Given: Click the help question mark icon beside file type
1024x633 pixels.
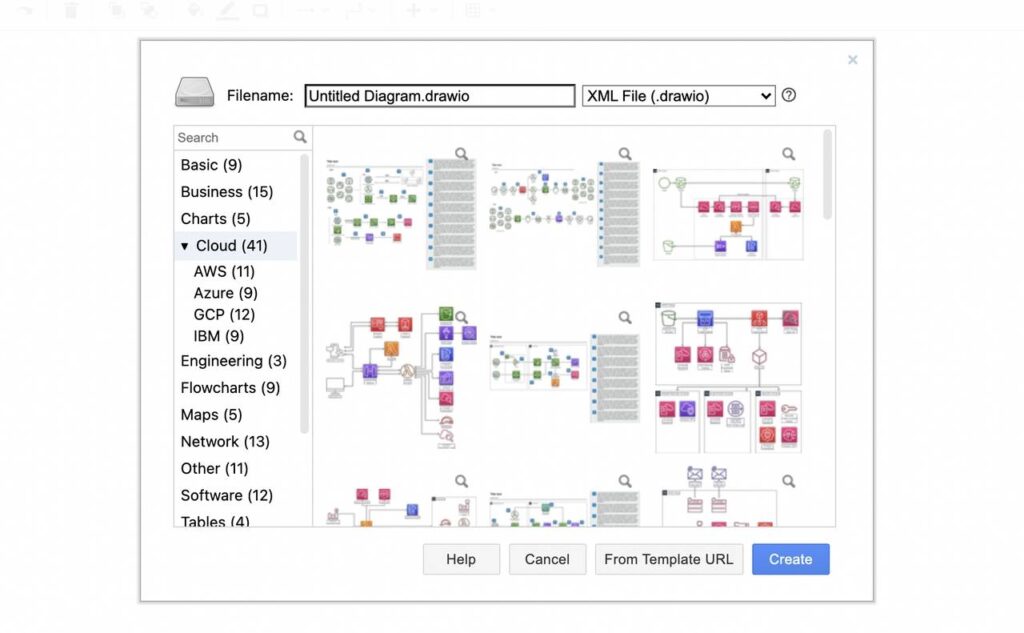Looking at the screenshot, I should (789, 95).
